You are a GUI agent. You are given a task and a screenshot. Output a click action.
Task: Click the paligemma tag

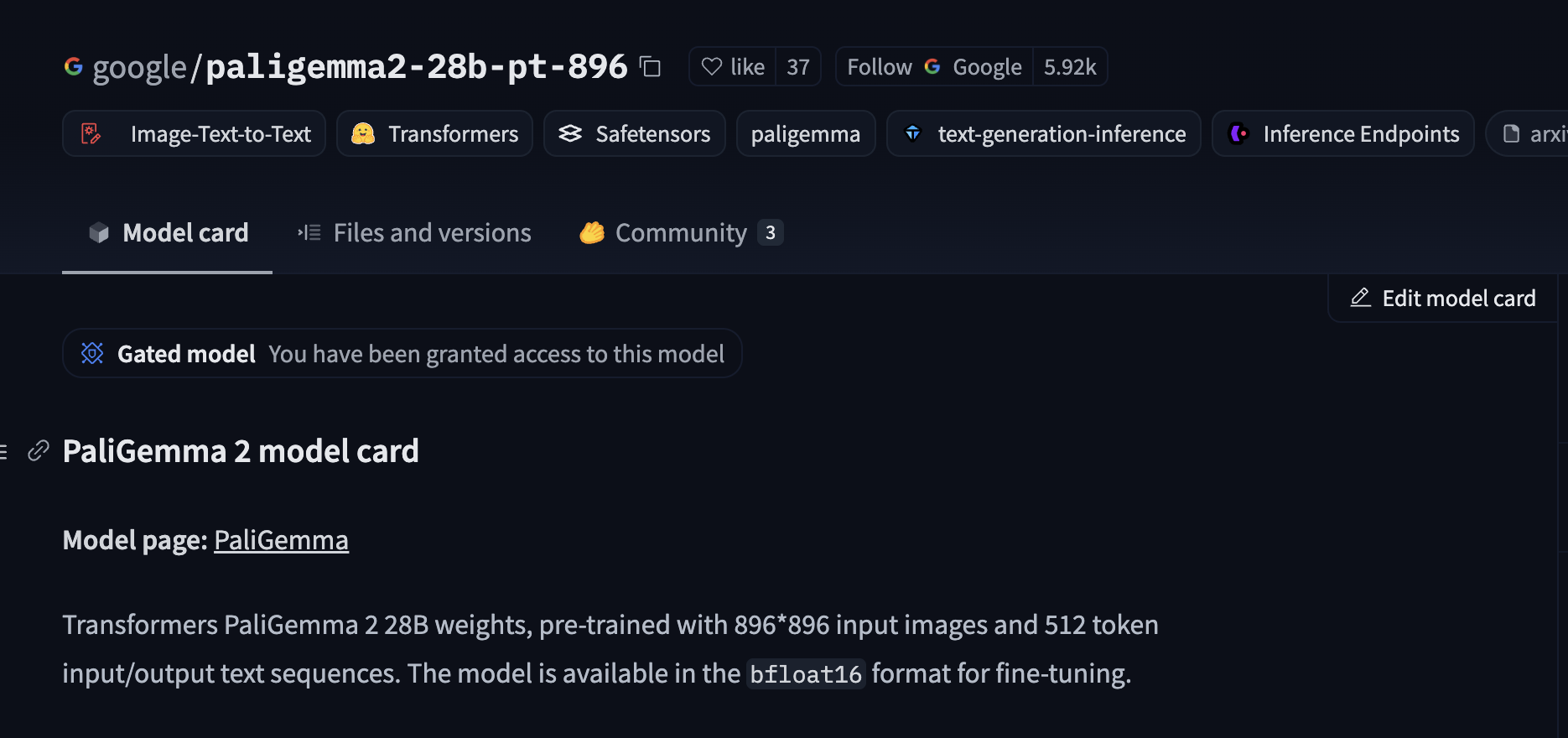(806, 134)
